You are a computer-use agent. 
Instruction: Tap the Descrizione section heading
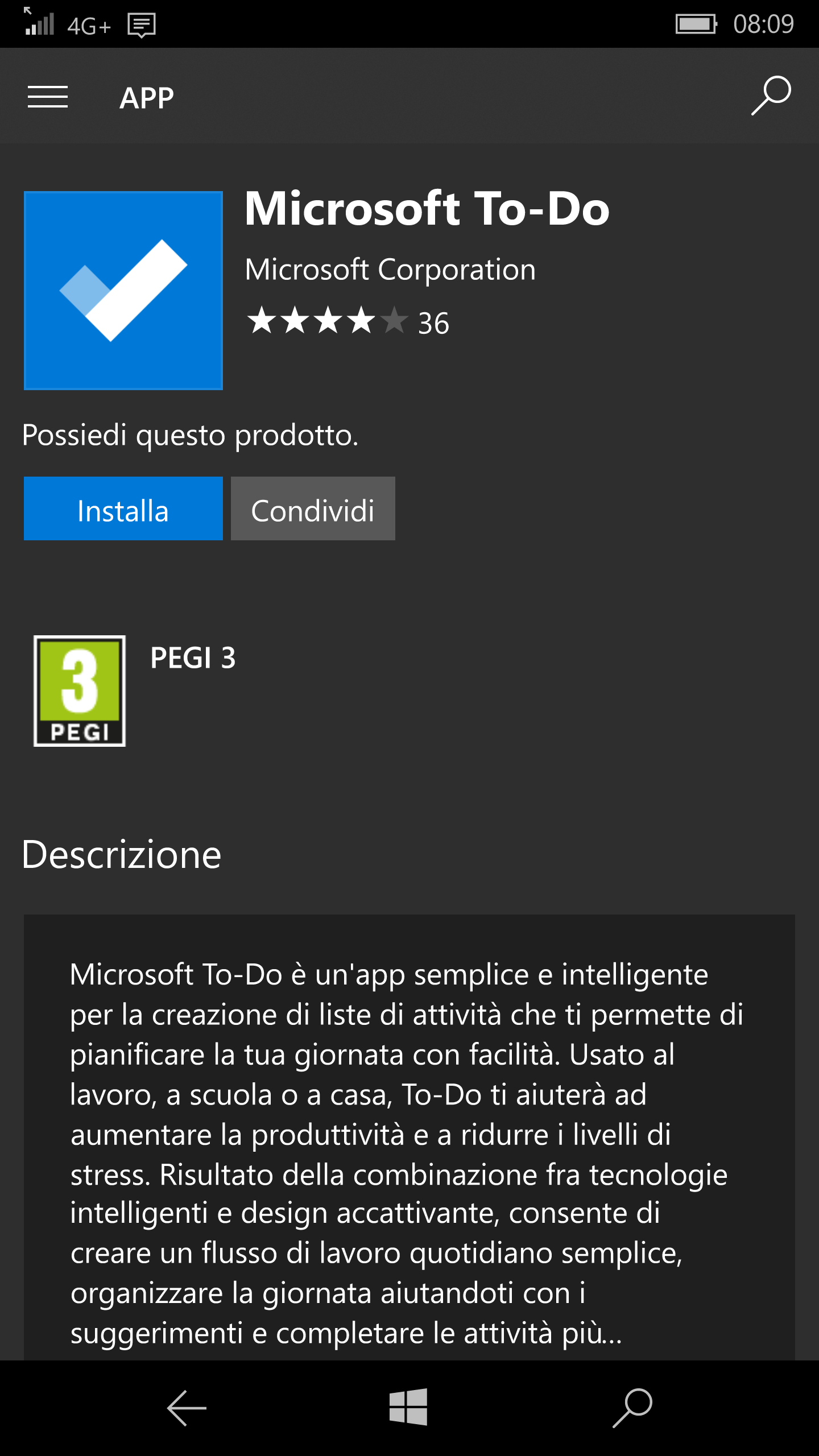[x=122, y=854]
